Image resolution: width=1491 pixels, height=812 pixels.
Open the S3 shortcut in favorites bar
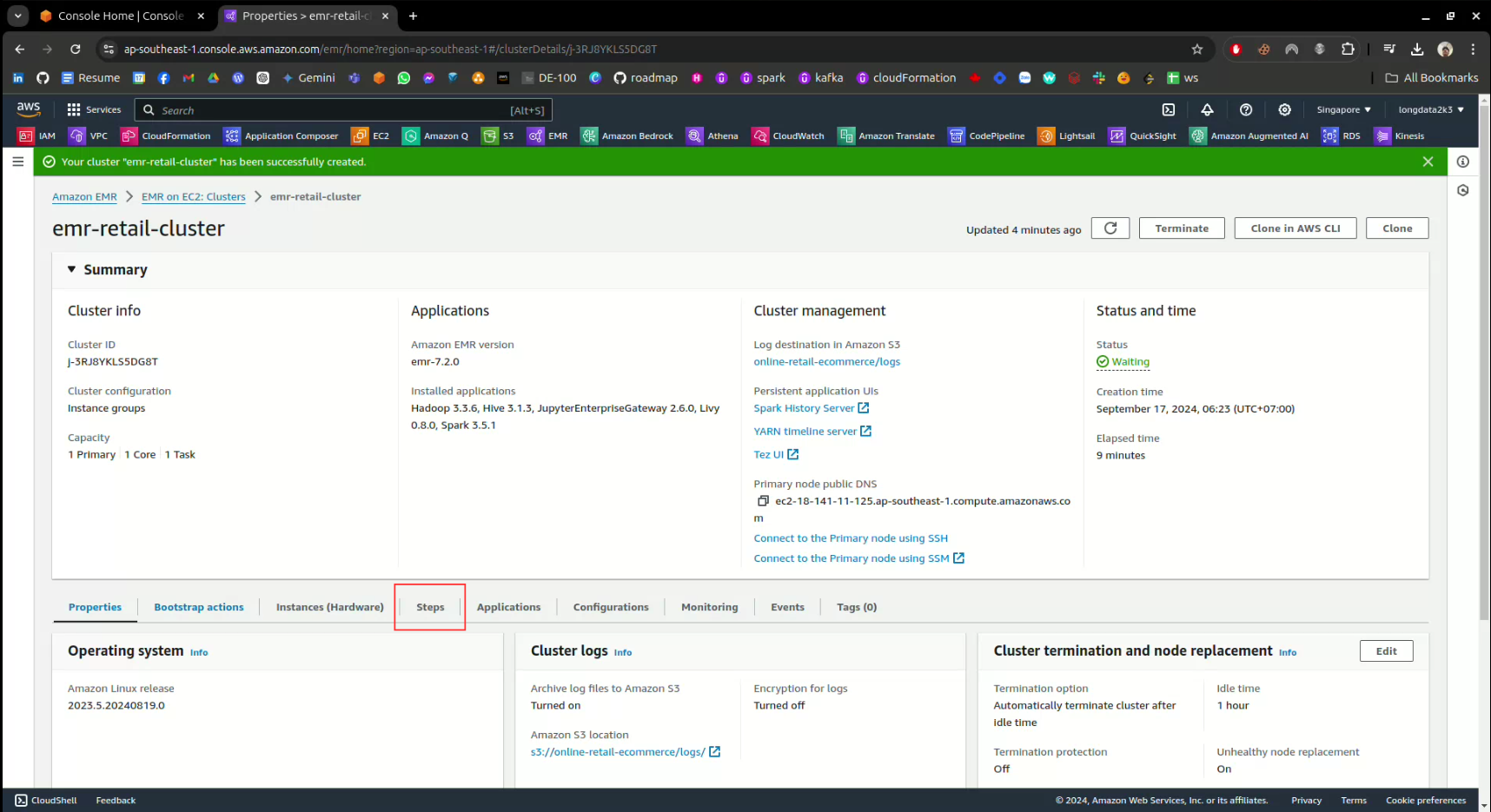tap(499, 135)
